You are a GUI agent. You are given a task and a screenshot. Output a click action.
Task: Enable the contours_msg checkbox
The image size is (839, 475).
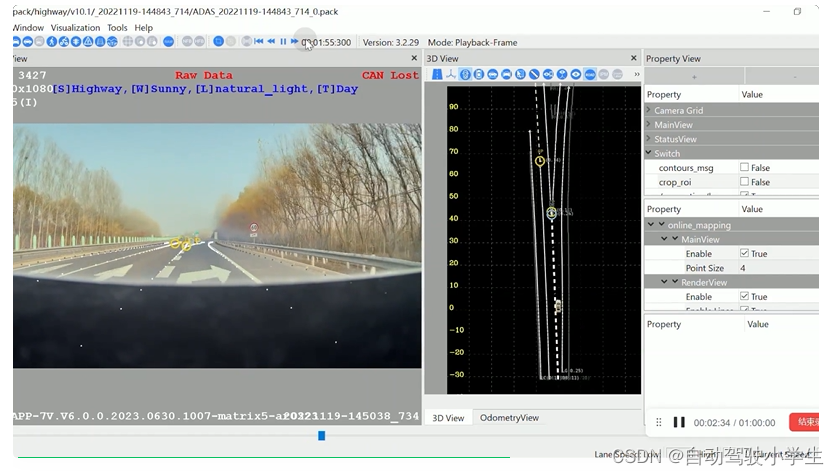click(744, 167)
